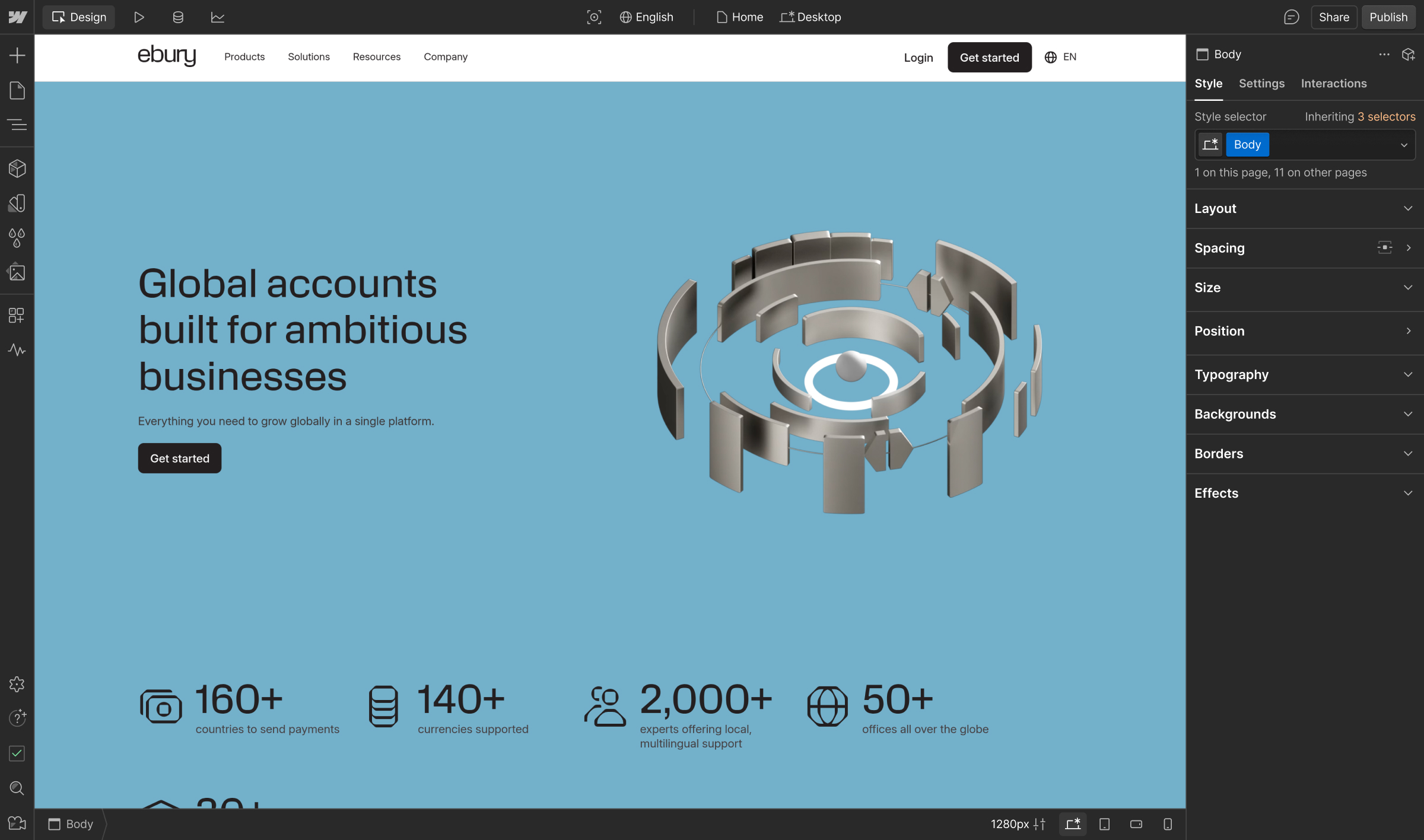The image size is (1424, 840).
Task: Open the comments speech bubble icon
Action: [x=1291, y=17]
